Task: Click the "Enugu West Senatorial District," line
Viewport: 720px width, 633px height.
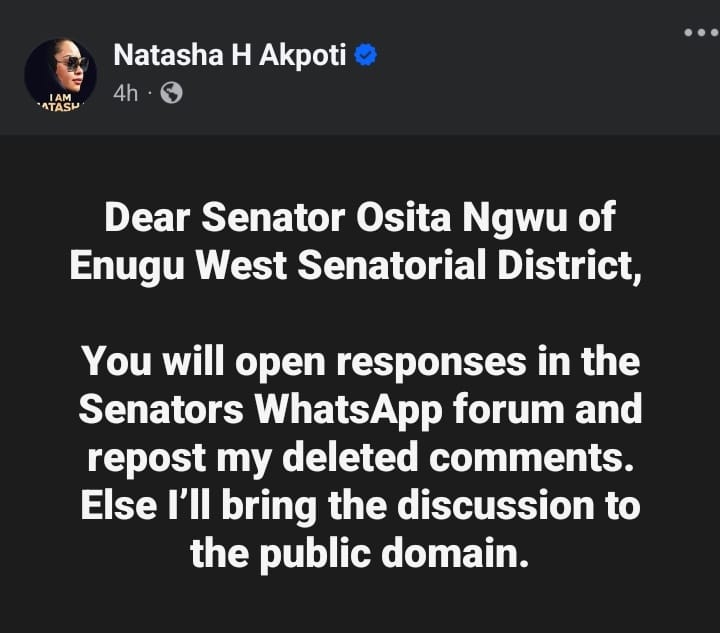Action: pyautogui.click(x=359, y=267)
